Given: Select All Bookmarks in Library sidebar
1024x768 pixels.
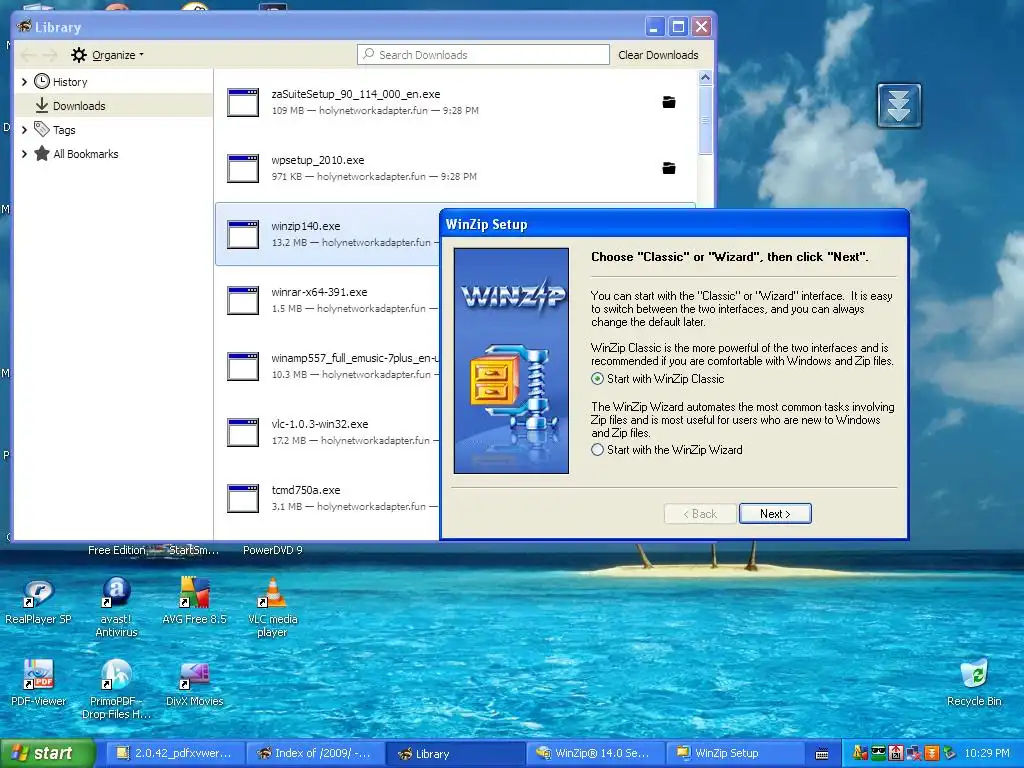Looking at the screenshot, I should [x=86, y=154].
